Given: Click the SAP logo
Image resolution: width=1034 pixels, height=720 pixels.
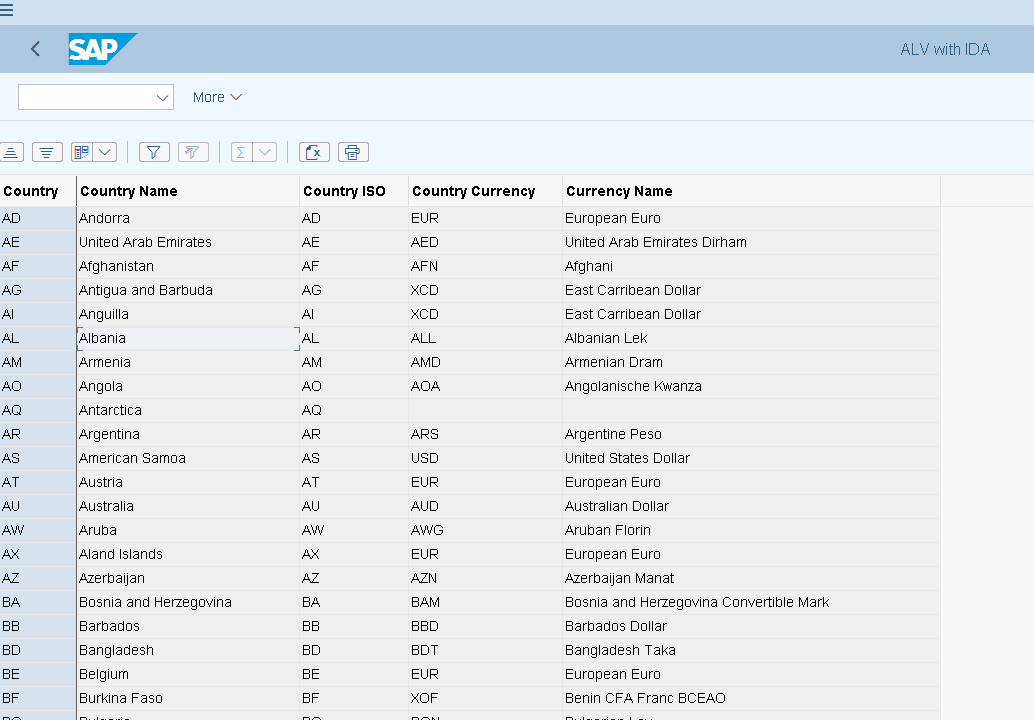Looking at the screenshot, I should click(x=102, y=49).
